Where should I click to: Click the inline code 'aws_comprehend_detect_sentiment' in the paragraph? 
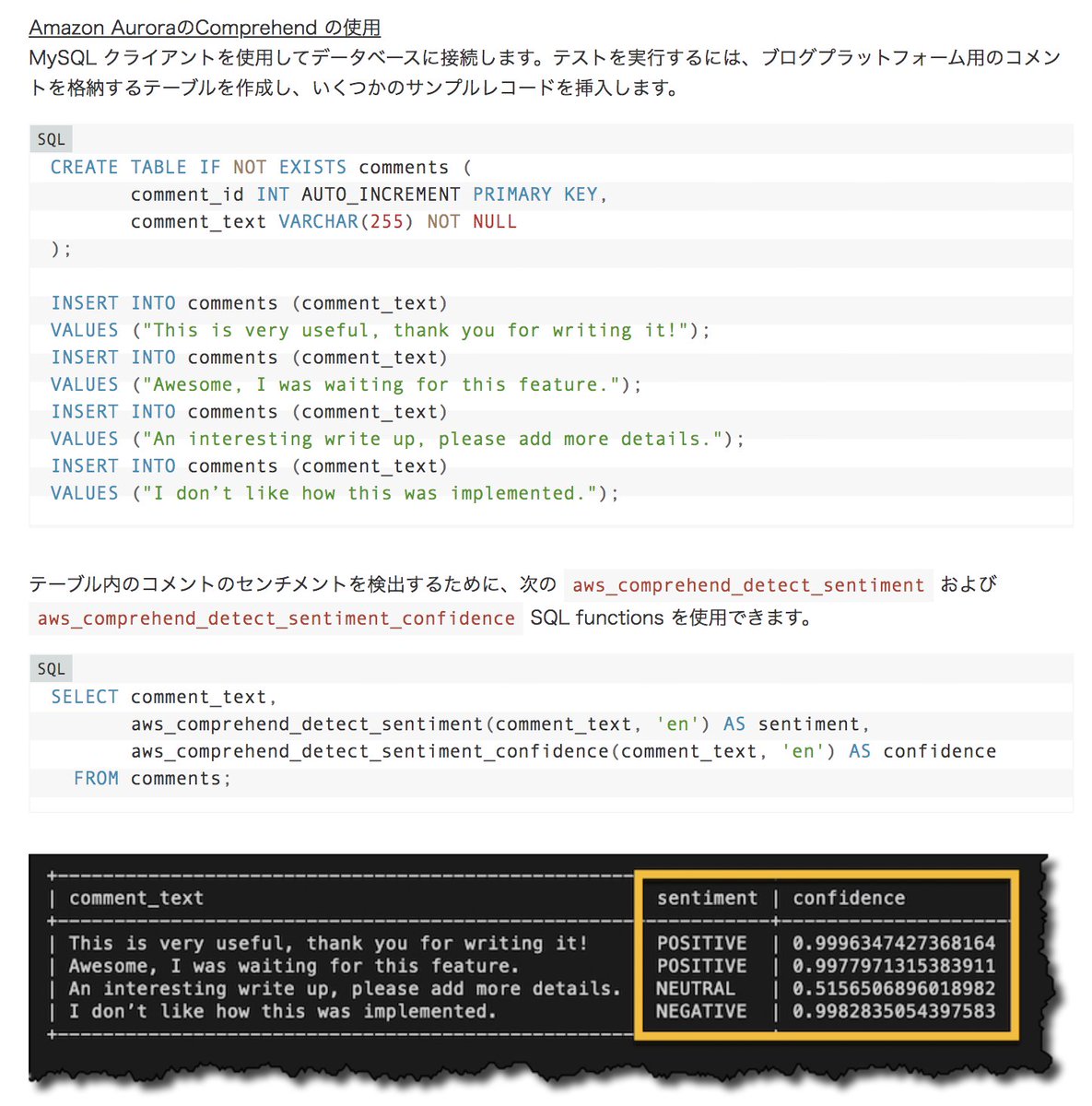click(x=748, y=585)
